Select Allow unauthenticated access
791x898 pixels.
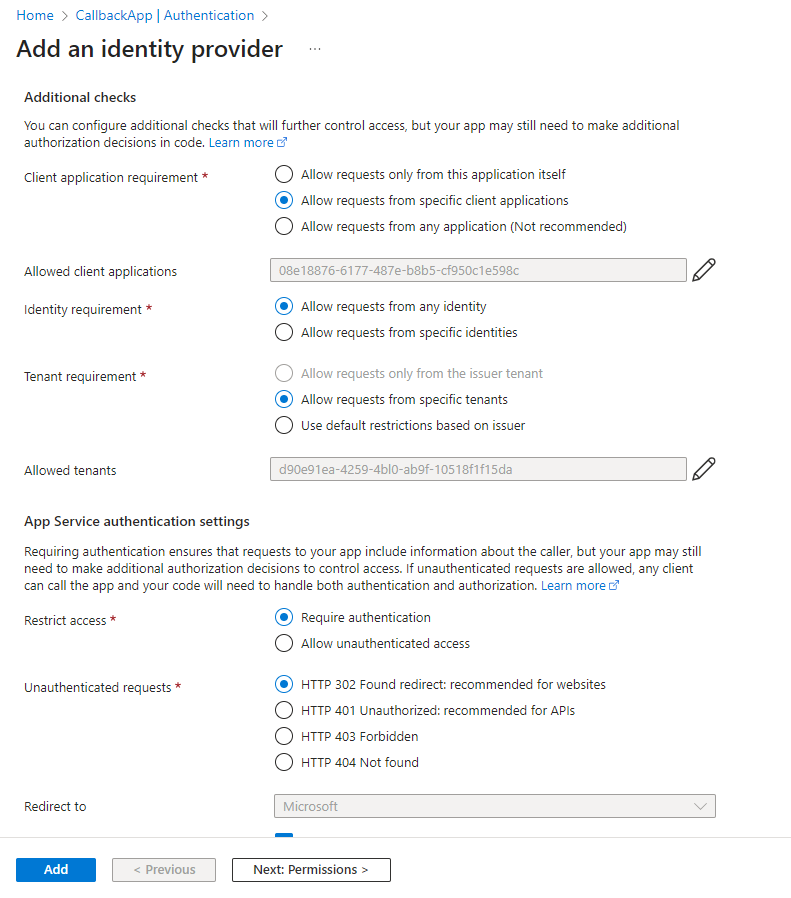pos(284,643)
